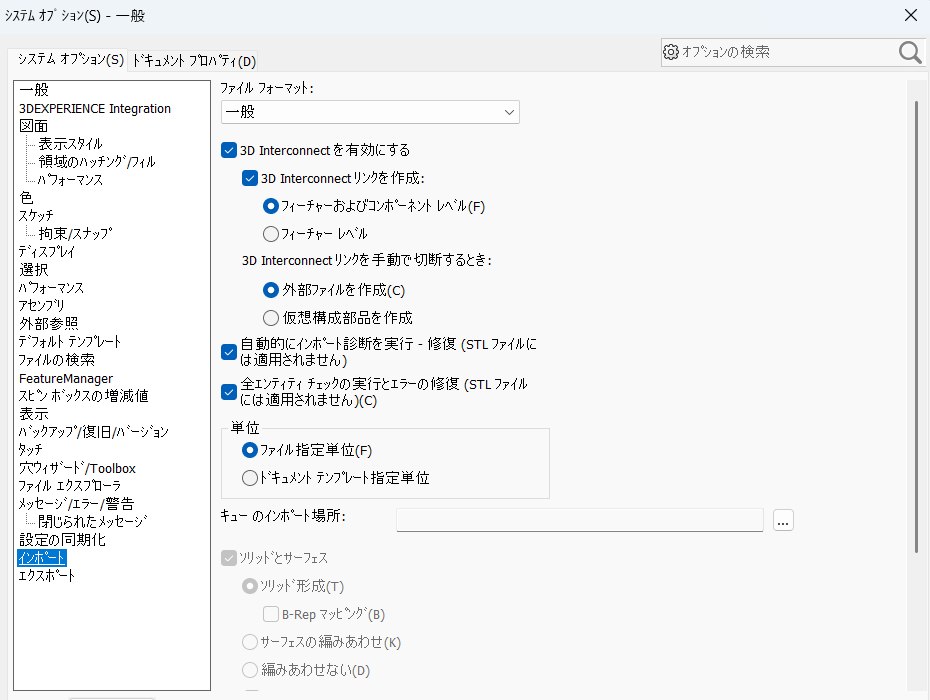Select タッチ in options tree
Image resolution: width=930 pixels, height=700 pixels.
pos(31,450)
